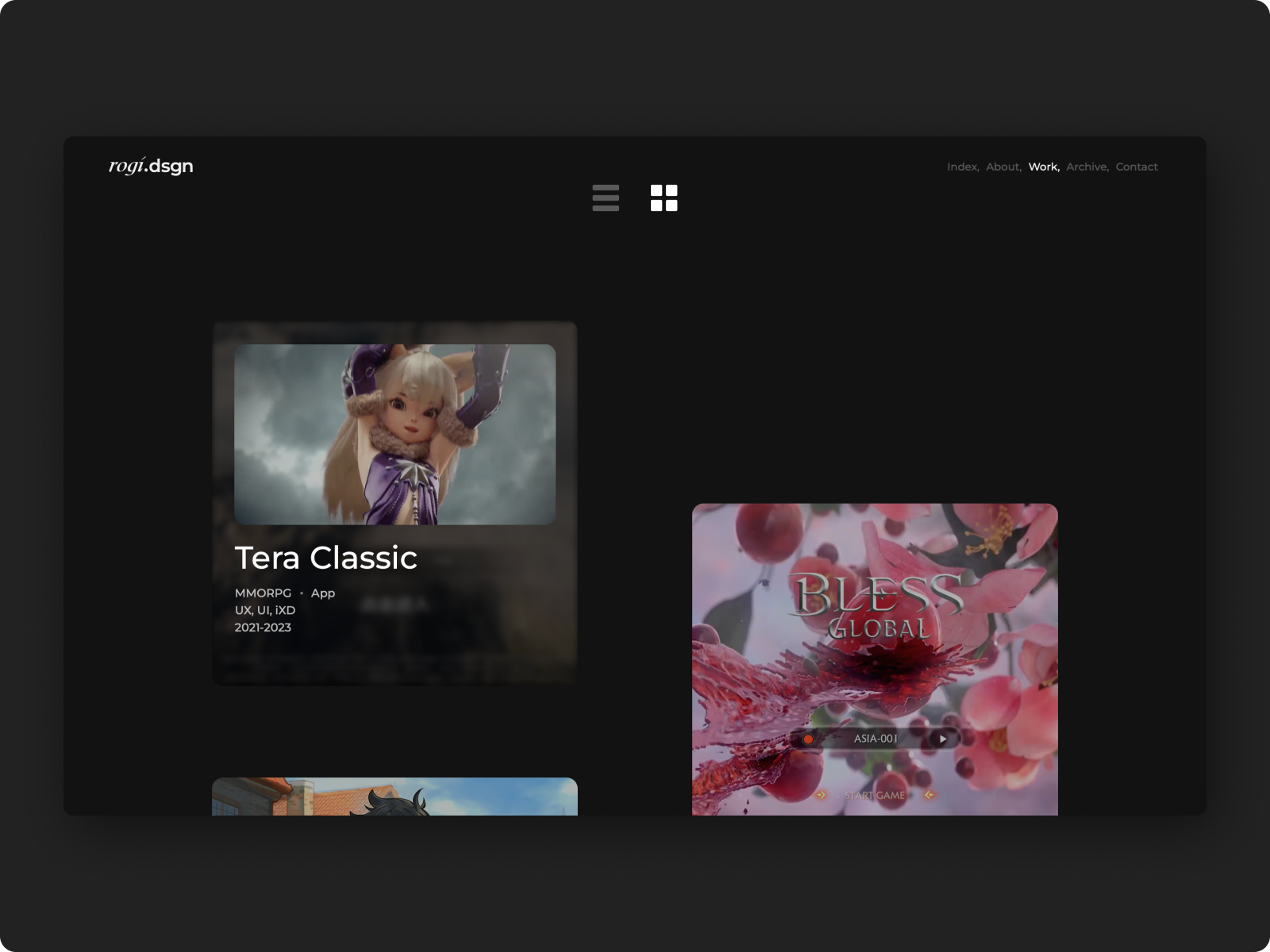
Task: Open the Tera Classic character thumbnail
Action: [x=394, y=434]
